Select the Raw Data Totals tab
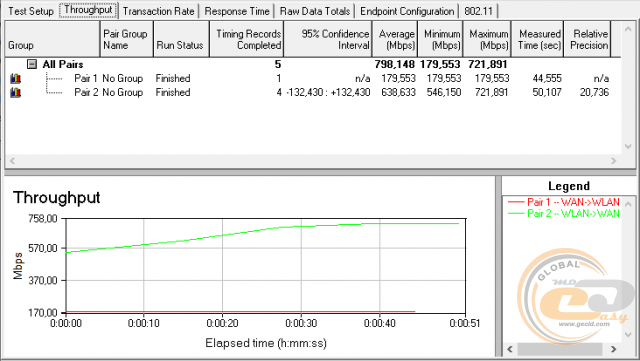 (315, 11)
